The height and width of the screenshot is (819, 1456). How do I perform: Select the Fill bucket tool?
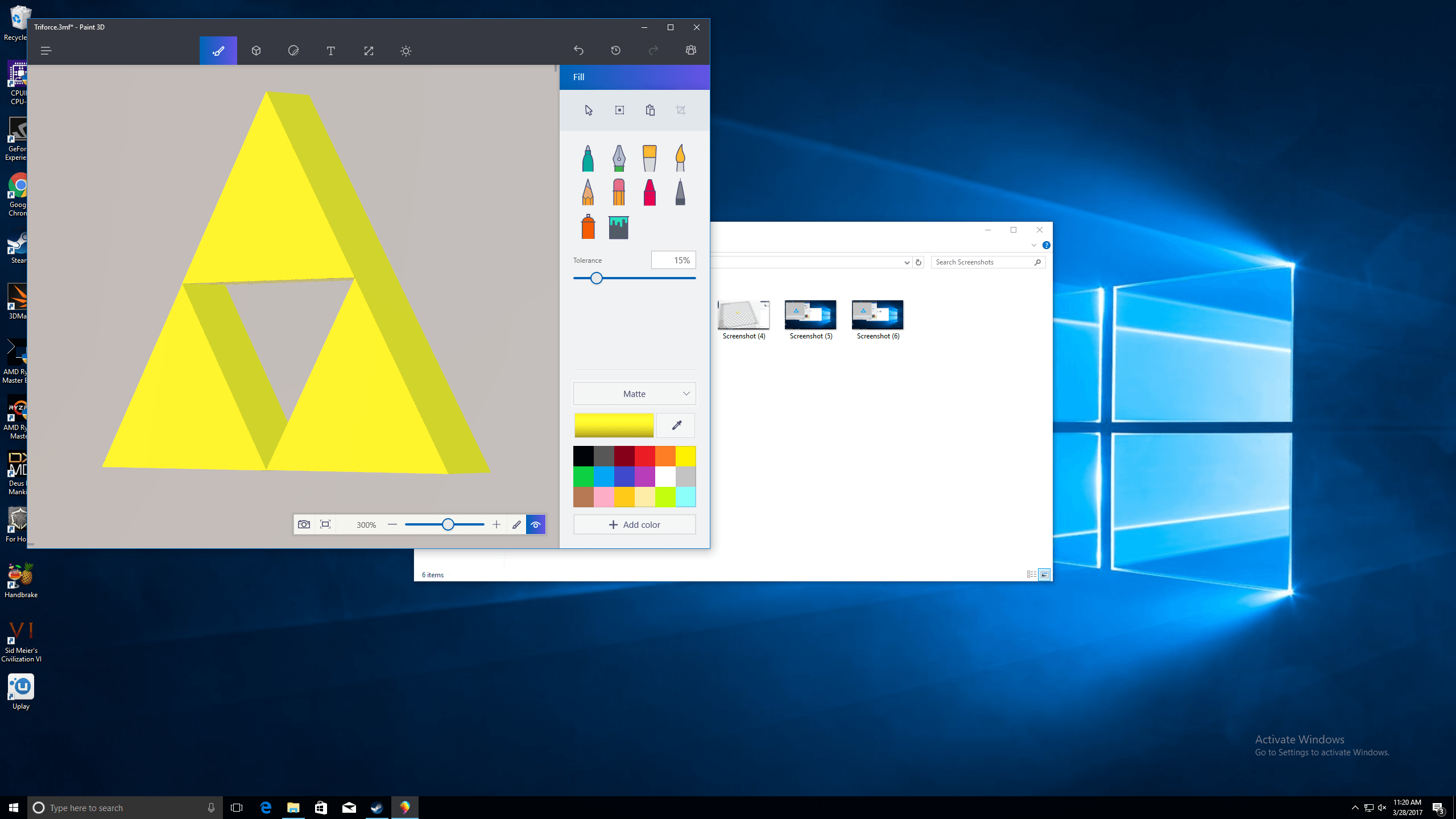coord(619,227)
